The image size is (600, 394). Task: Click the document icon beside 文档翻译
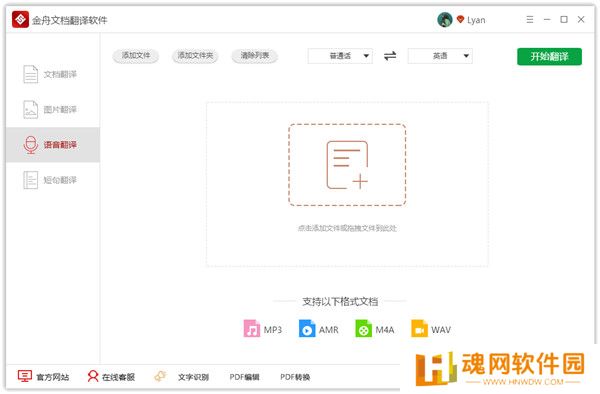coord(31,74)
